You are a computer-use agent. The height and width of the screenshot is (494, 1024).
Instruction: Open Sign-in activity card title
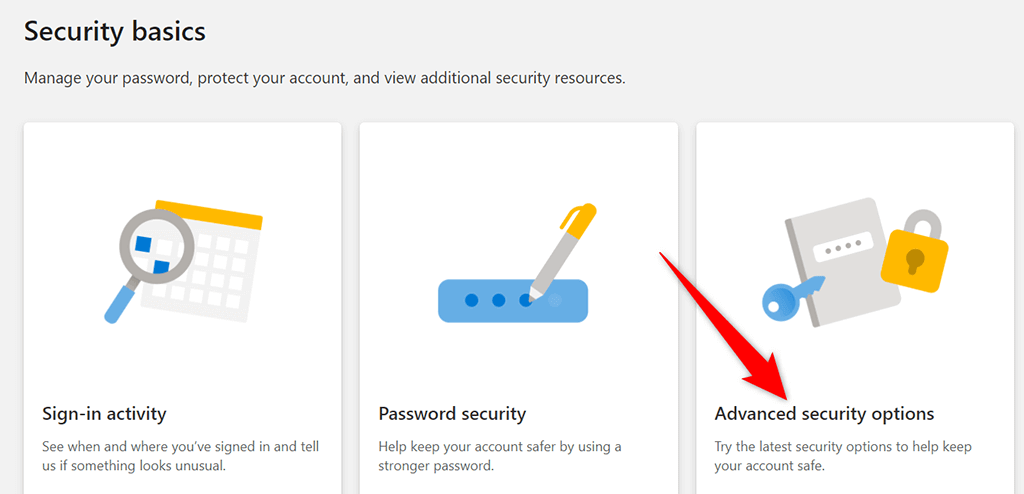(104, 414)
